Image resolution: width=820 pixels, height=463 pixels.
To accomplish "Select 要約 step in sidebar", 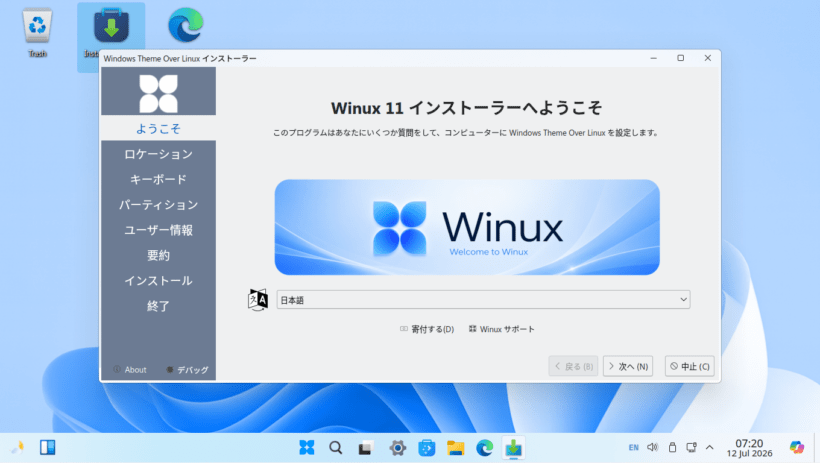I will [x=158, y=255].
